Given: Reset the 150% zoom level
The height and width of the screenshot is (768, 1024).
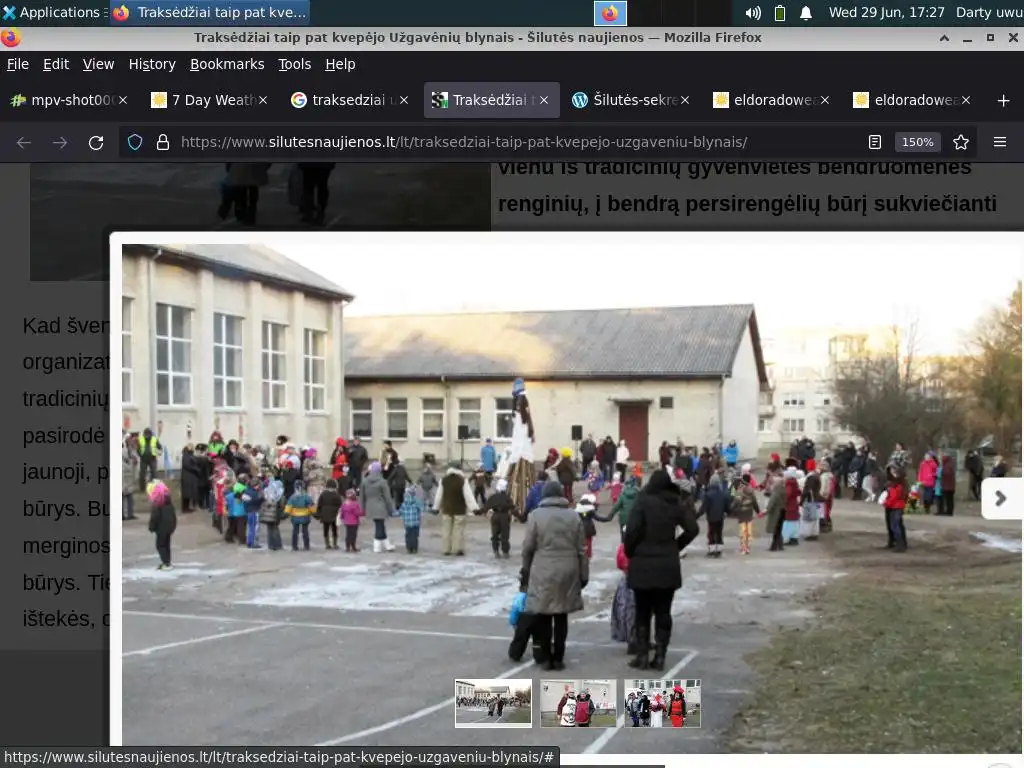Looking at the screenshot, I should point(918,142).
